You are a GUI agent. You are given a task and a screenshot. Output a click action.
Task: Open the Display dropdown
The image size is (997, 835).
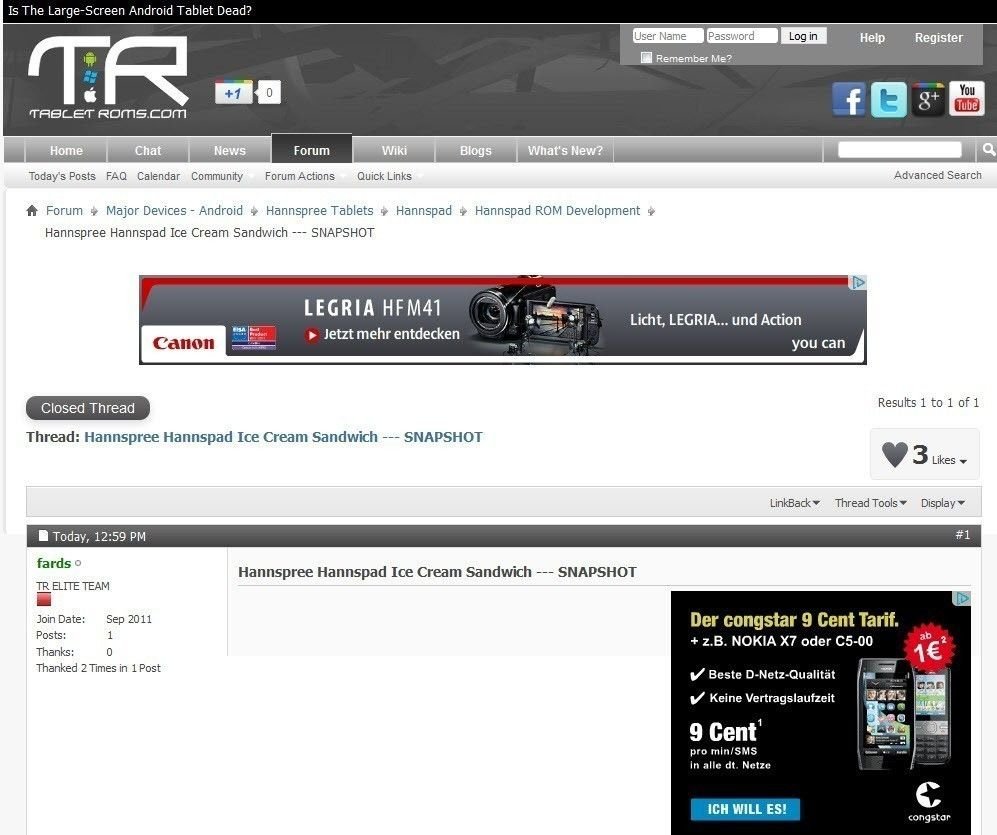coord(943,503)
